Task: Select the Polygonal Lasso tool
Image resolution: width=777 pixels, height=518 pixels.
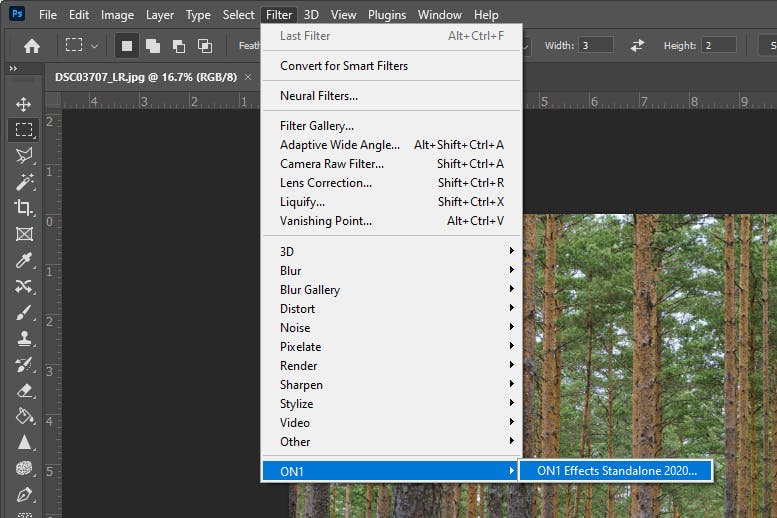Action: tap(23, 156)
